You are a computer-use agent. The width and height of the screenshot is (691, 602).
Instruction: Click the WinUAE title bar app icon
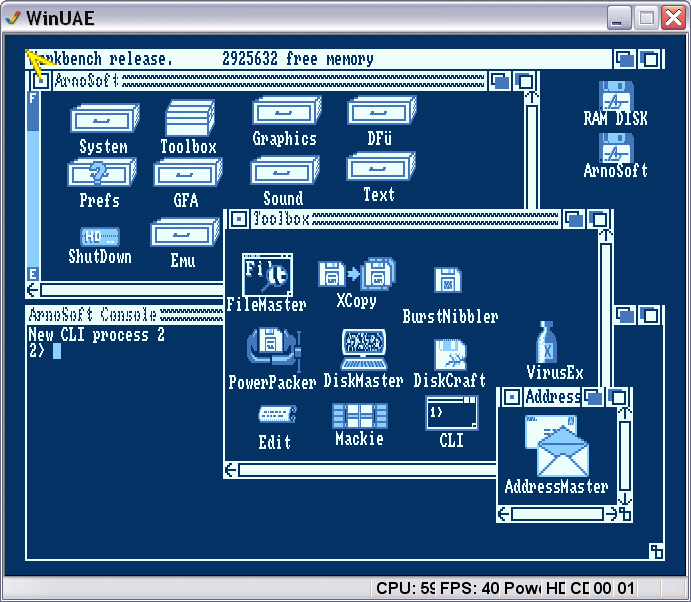tap(13, 18)
